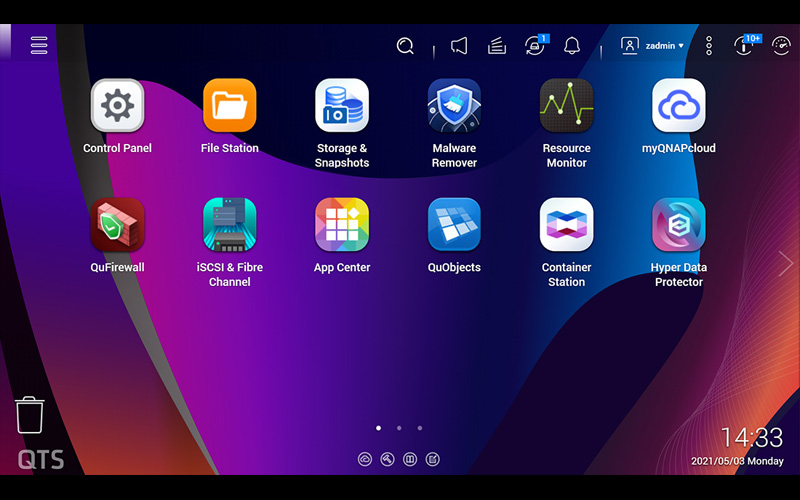Click the book help shortcut at bottom

(x=410, y=459)
